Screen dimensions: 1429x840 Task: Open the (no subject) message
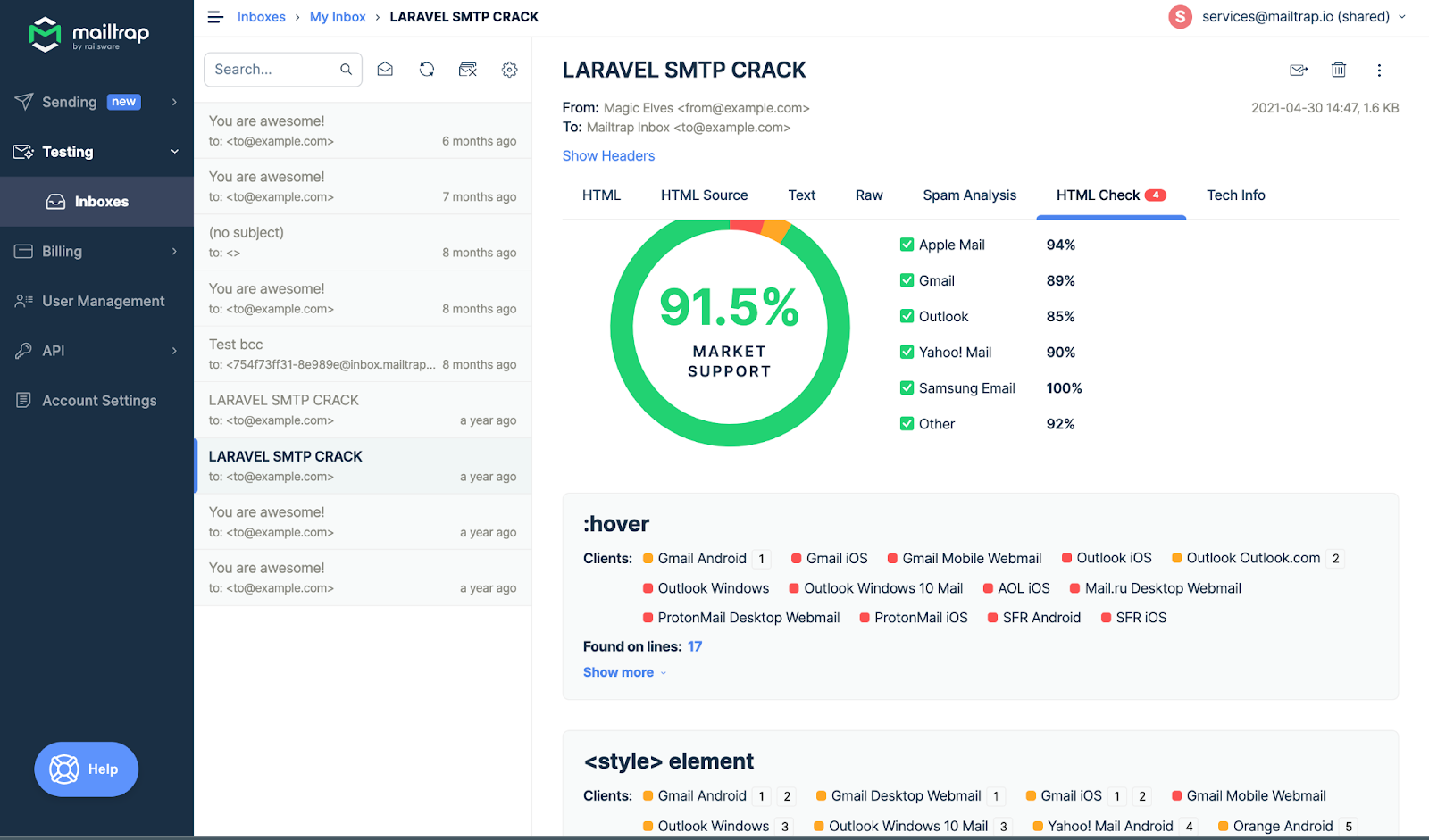363,242
